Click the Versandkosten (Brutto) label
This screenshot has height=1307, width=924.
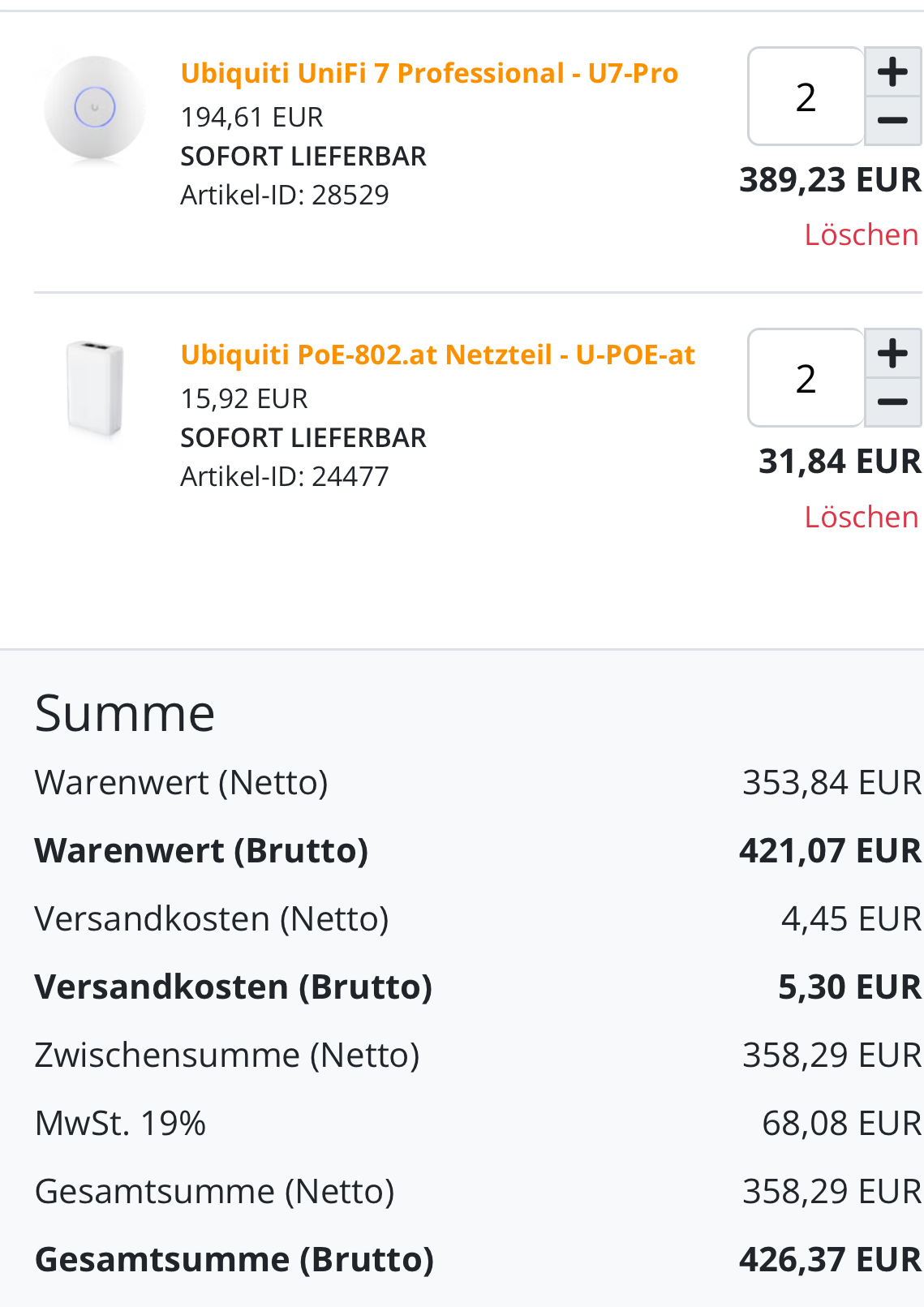[x=234, y=987]
